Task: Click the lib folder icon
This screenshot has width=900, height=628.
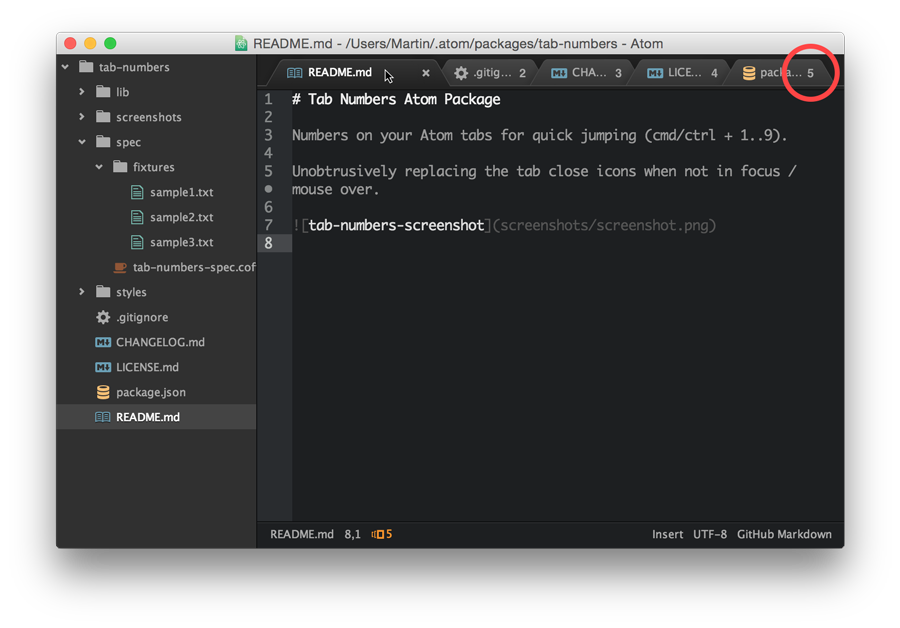Action: (x=103, y=91)
